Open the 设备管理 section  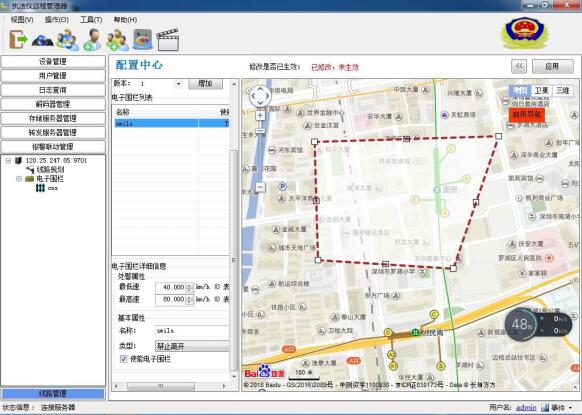[x=53, y=61]
